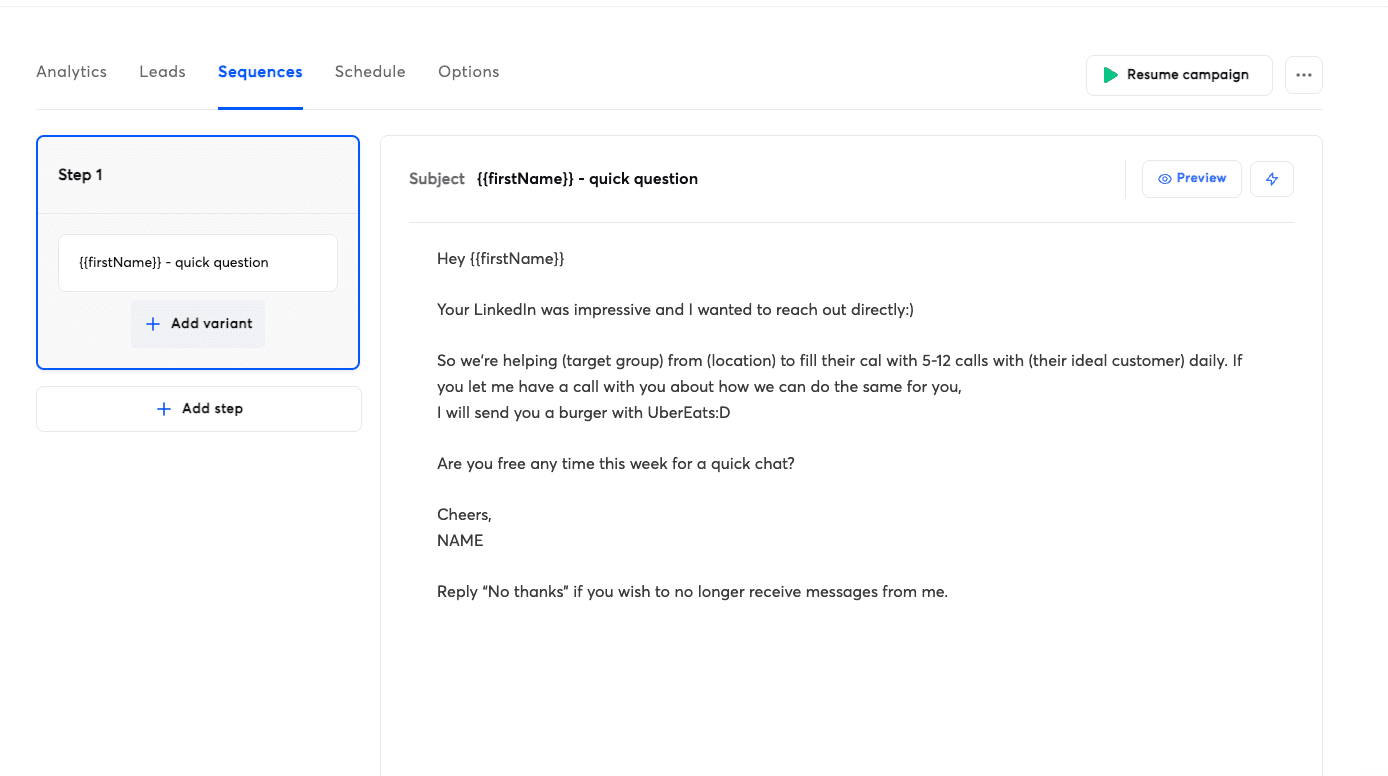This screenshot has width=1388, height=776.
Task: Open the three-dots more options menu
Action: click(x=1304, y=75)
